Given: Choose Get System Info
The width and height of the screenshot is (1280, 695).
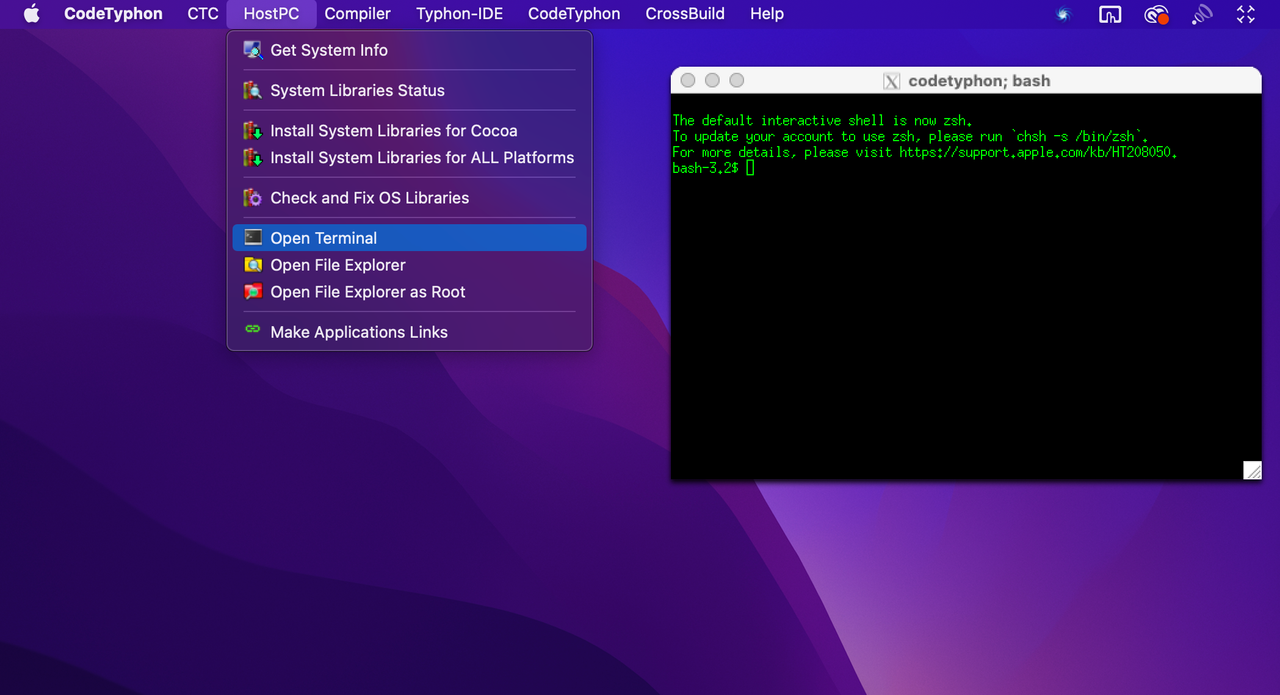Looking at the screenshot, I should tap(409, 50).
